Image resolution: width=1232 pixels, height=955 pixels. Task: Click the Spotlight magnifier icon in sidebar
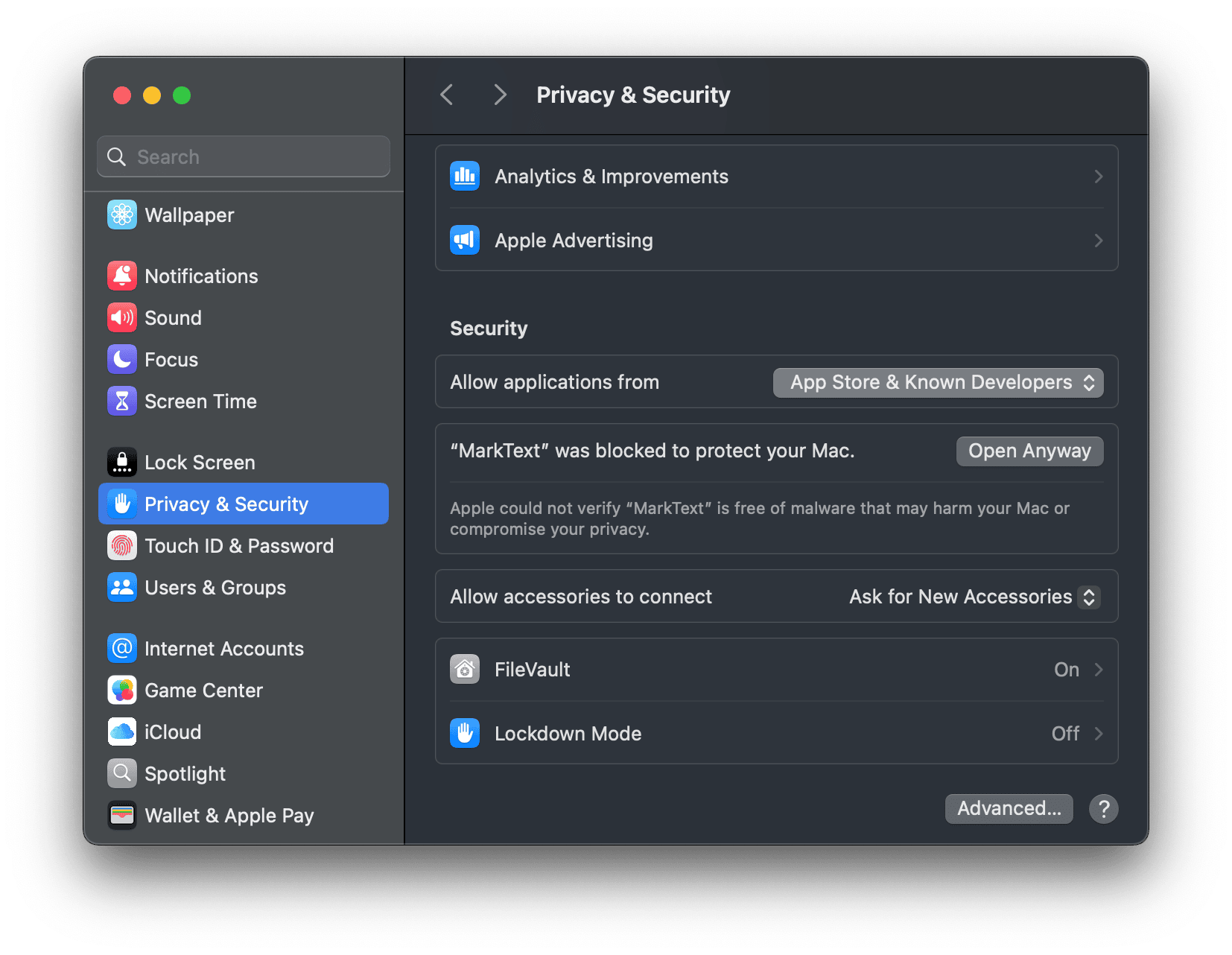tap(122, 774)
